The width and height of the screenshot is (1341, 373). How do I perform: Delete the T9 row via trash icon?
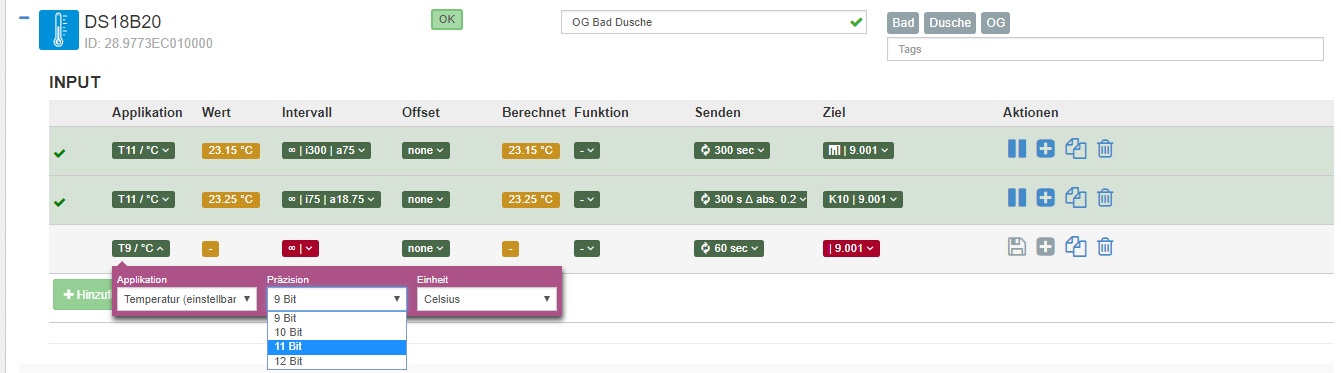1105,247
